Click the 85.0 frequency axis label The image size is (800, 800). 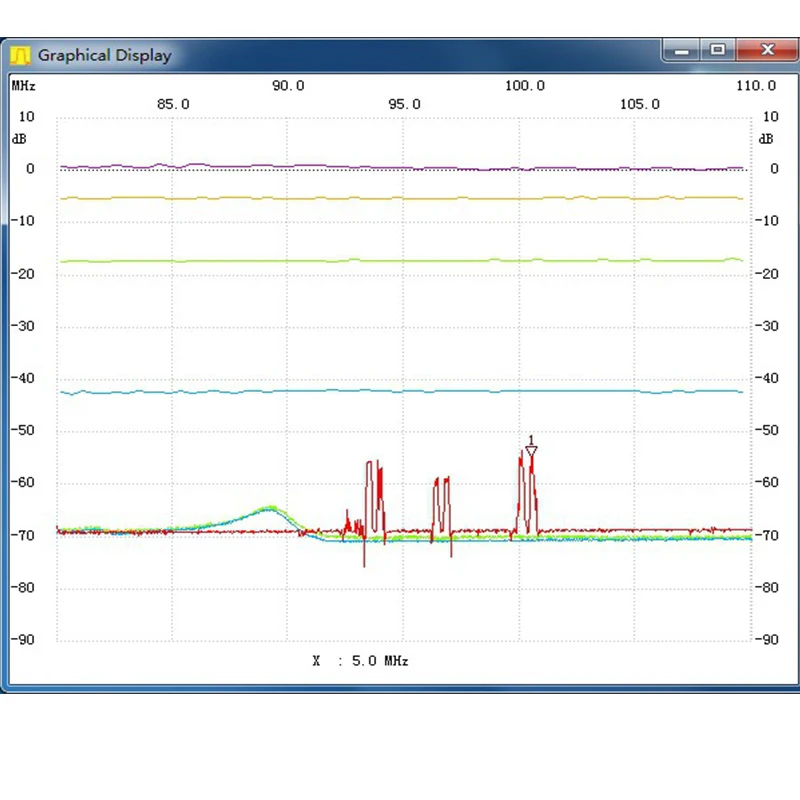pyautogui.click(x=173, y=104)
